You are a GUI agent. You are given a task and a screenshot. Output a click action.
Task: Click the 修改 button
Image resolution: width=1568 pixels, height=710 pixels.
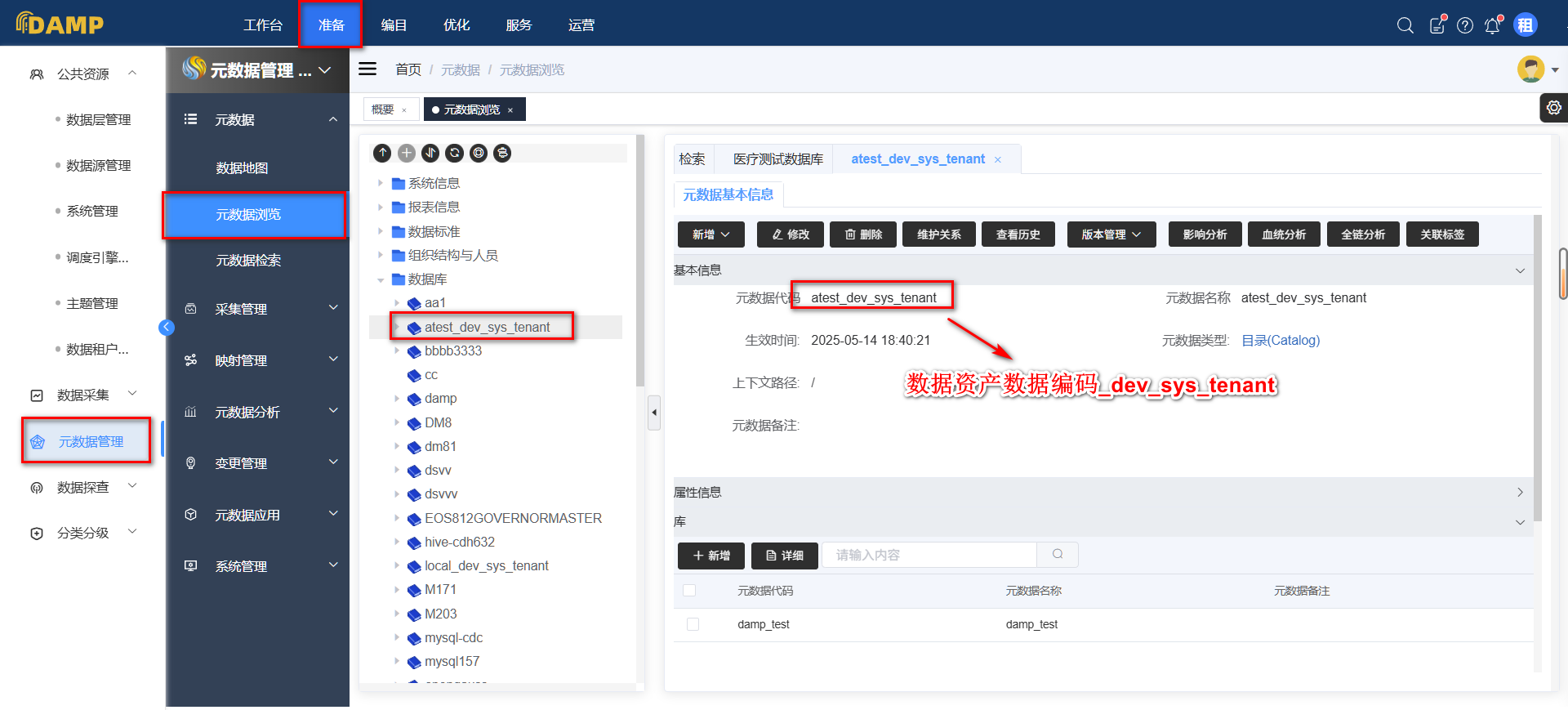790,234
